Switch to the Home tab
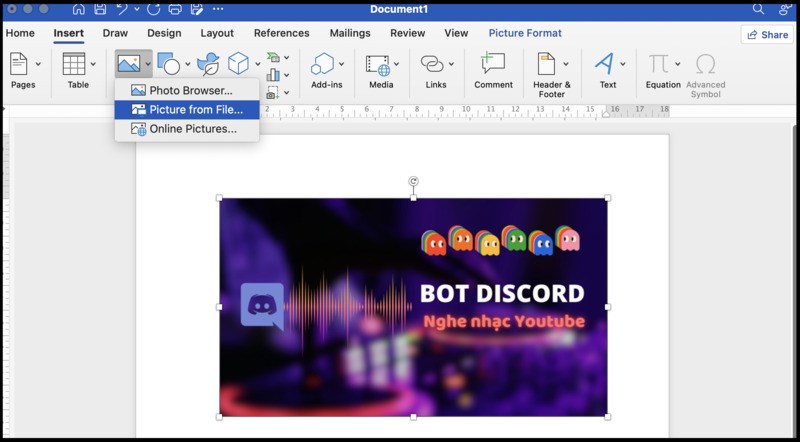 [x=20, y=33]
